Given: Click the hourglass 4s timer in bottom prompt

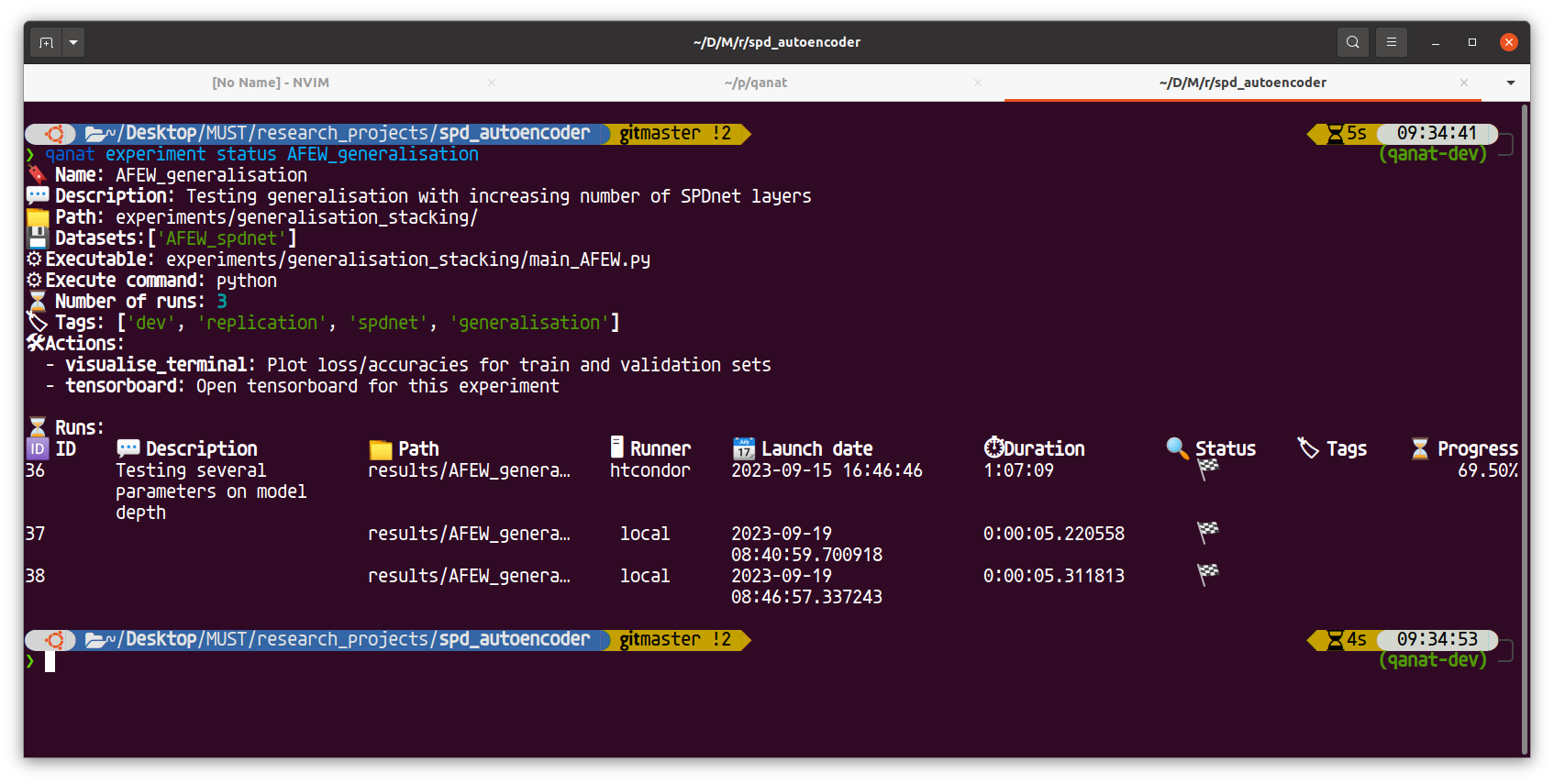Looking at the screenshot, I should point(1347,640).
